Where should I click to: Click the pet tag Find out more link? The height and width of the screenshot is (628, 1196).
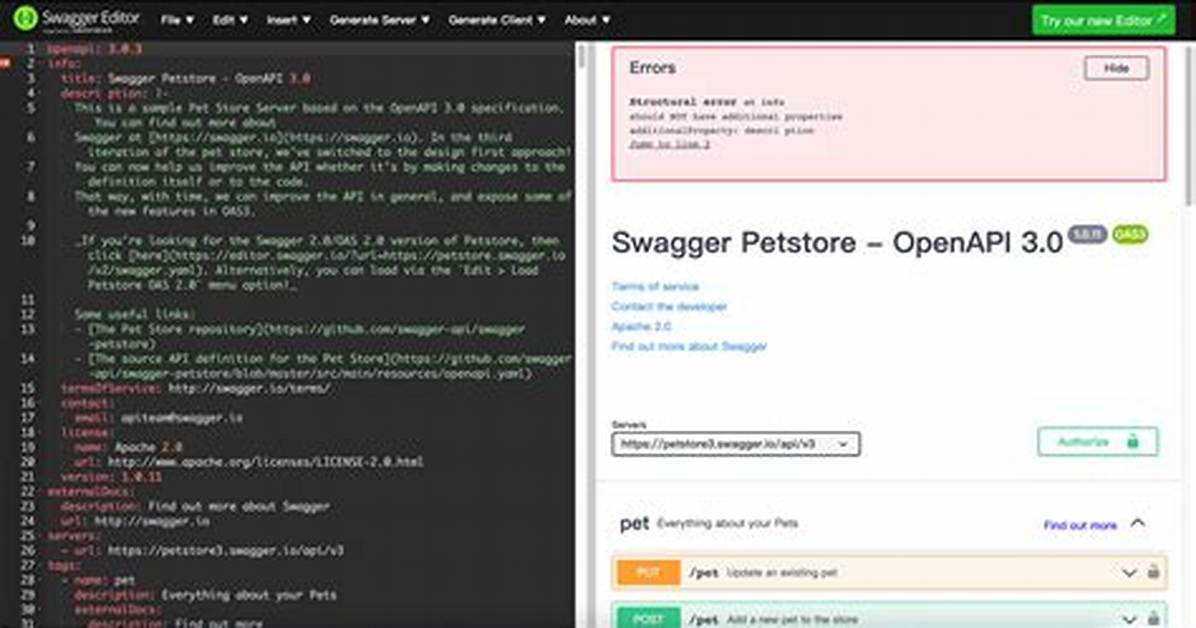pyautogui.click(x=1079, y=525)
